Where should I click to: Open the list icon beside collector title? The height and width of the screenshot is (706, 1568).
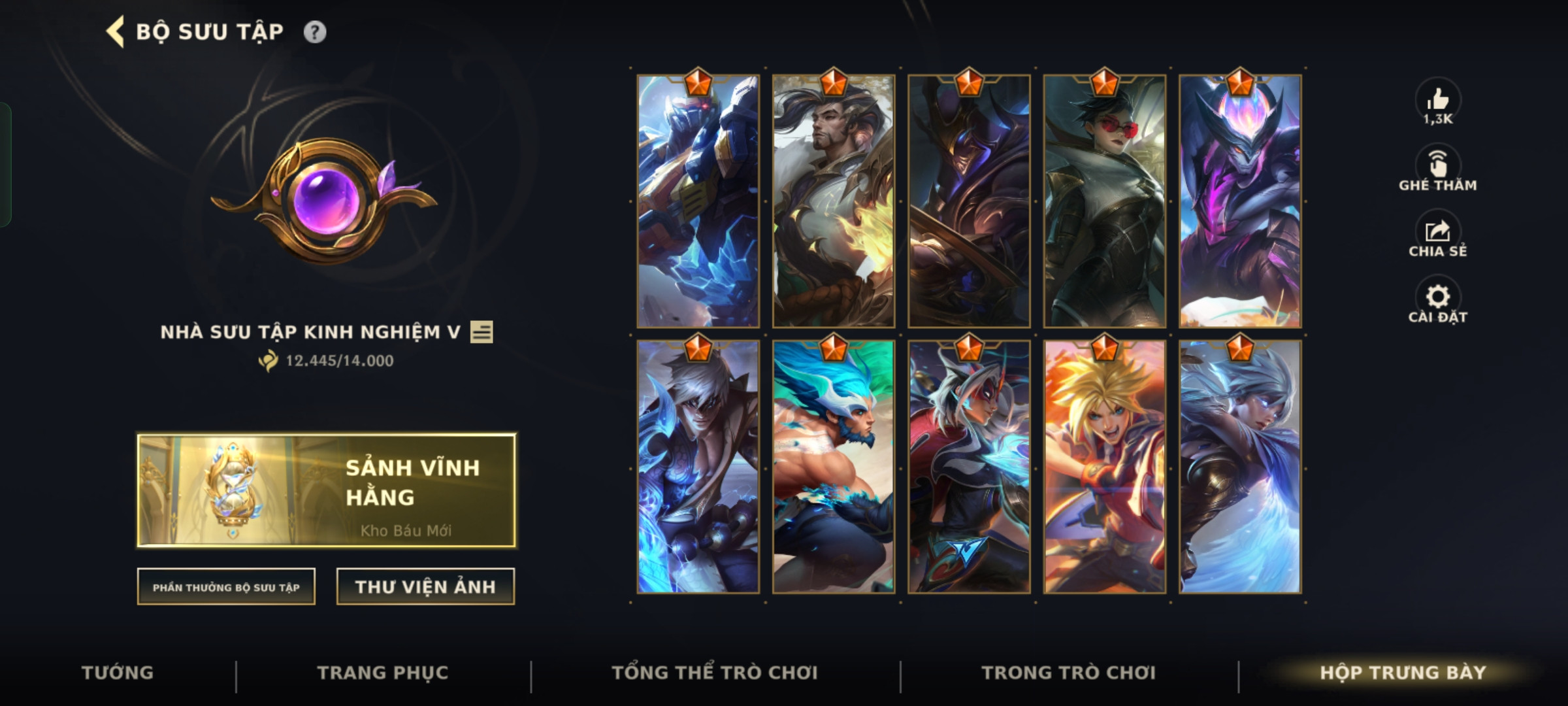[x=482, y=332]
